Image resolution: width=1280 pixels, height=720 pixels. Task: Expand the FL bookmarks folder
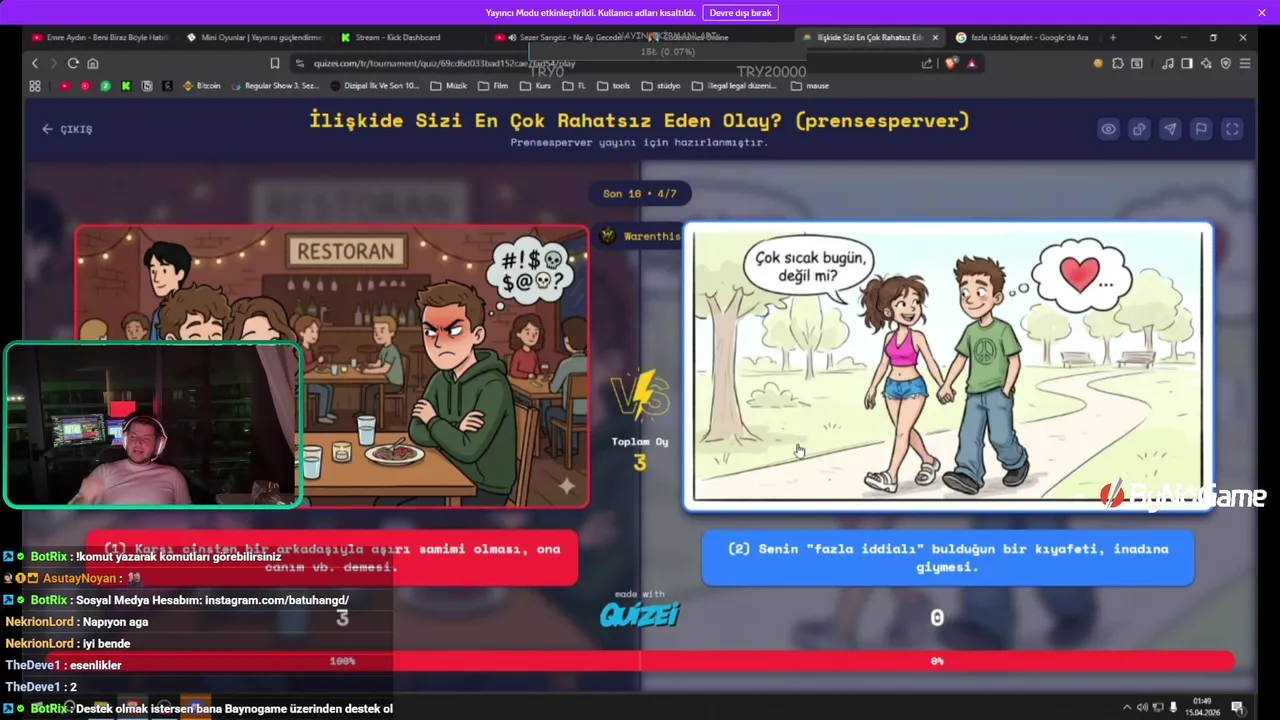point(574,86)
